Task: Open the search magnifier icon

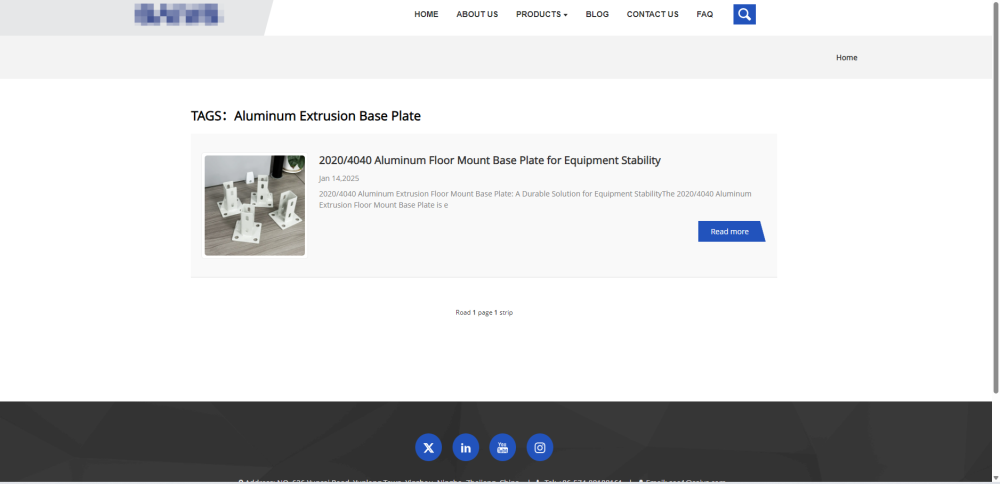Action: pos(744,14)
